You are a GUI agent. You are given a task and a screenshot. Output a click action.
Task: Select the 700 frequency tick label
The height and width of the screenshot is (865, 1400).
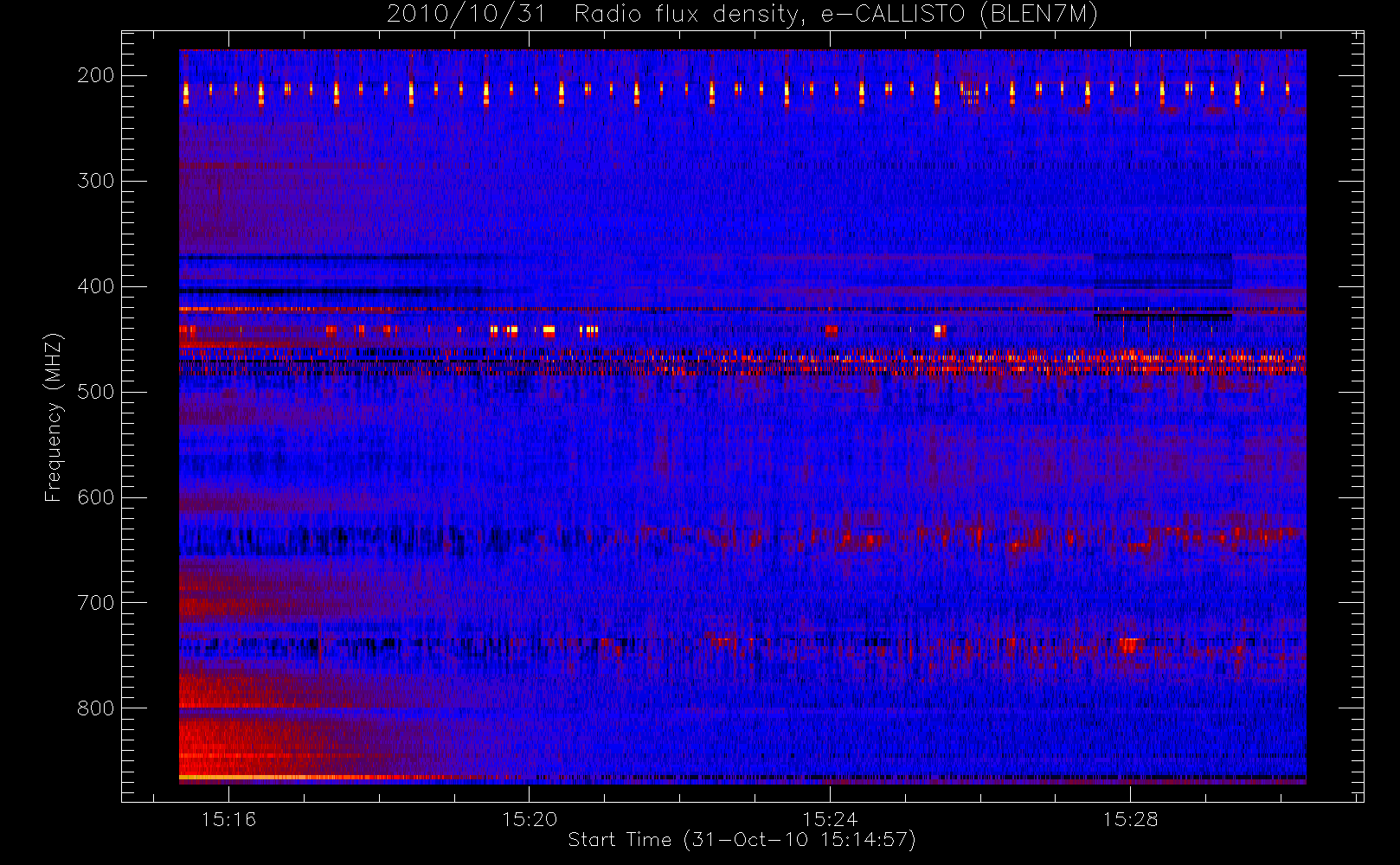coord(96,603)
